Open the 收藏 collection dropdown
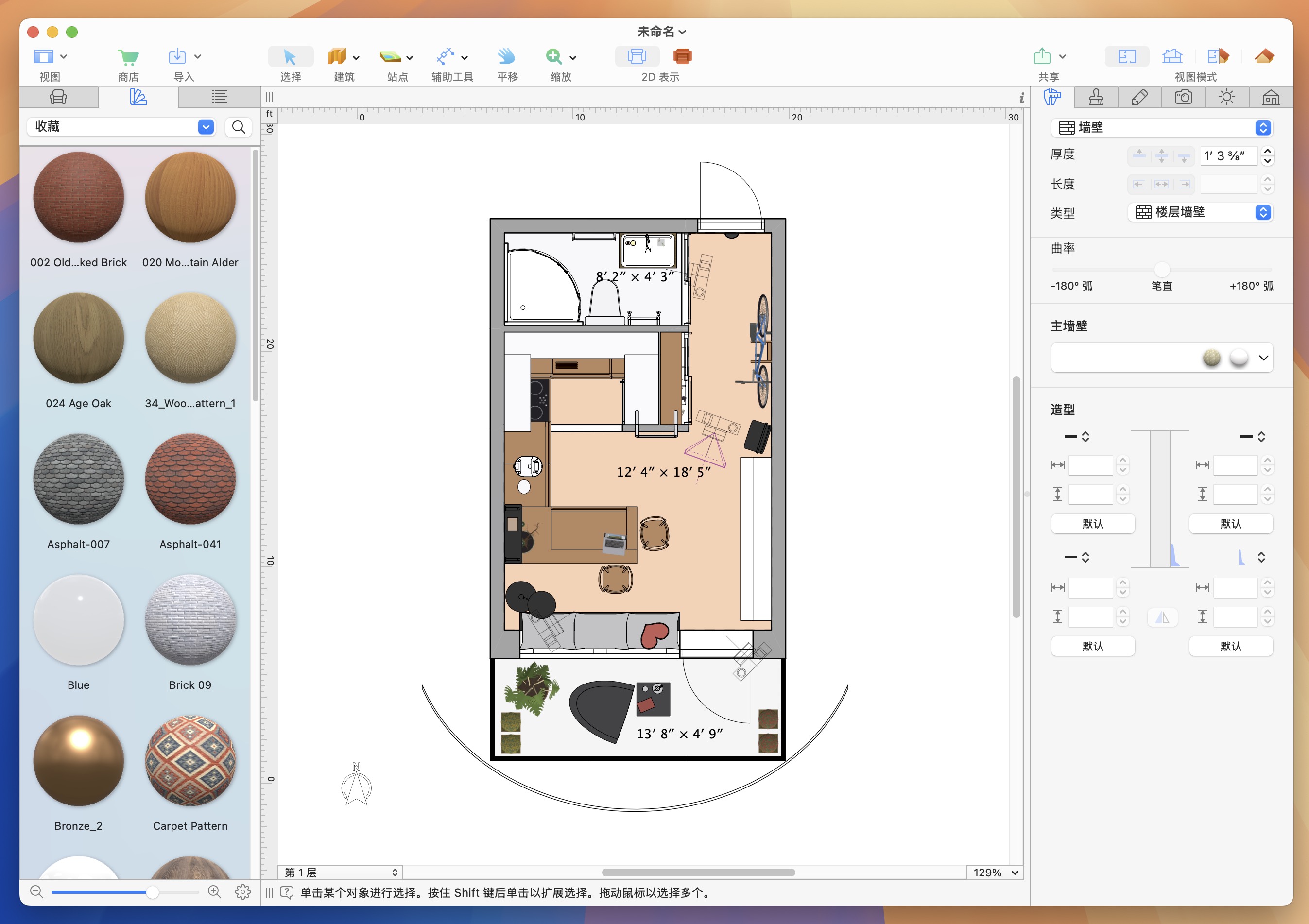Image resolution: width=1309 pixels, height=924 pixels. click(x=206, y=126)
